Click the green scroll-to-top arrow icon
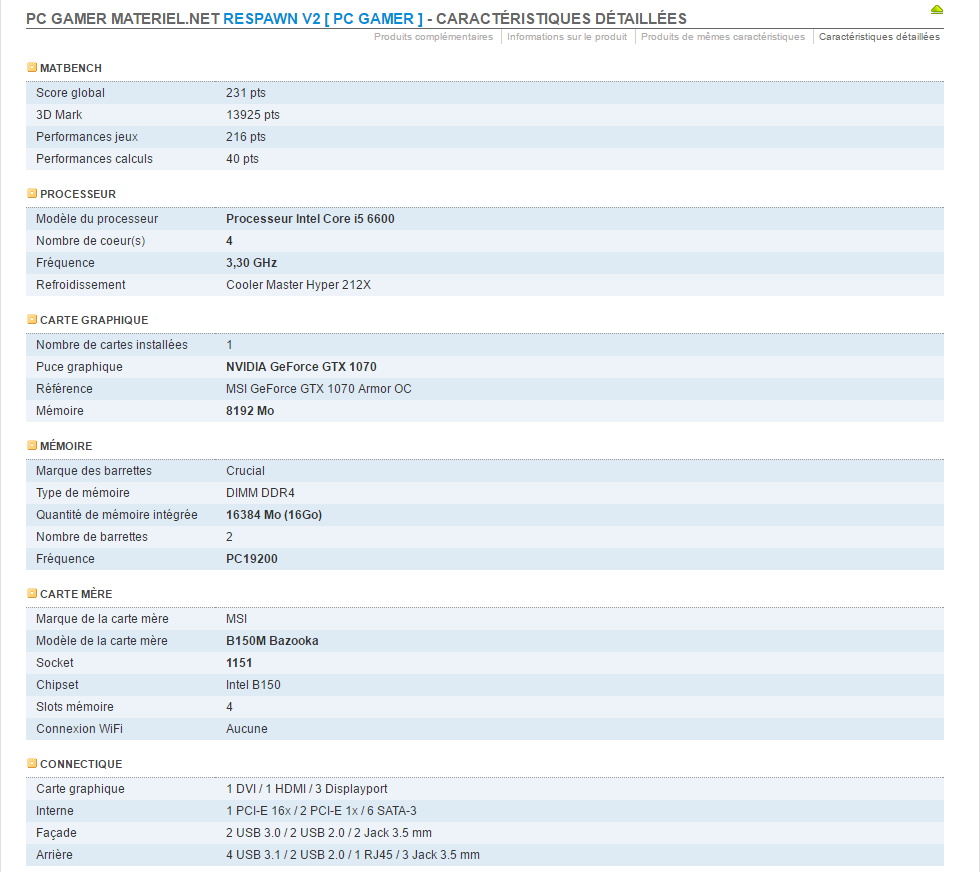Screen dimensions: 980x872 (936, 9)
